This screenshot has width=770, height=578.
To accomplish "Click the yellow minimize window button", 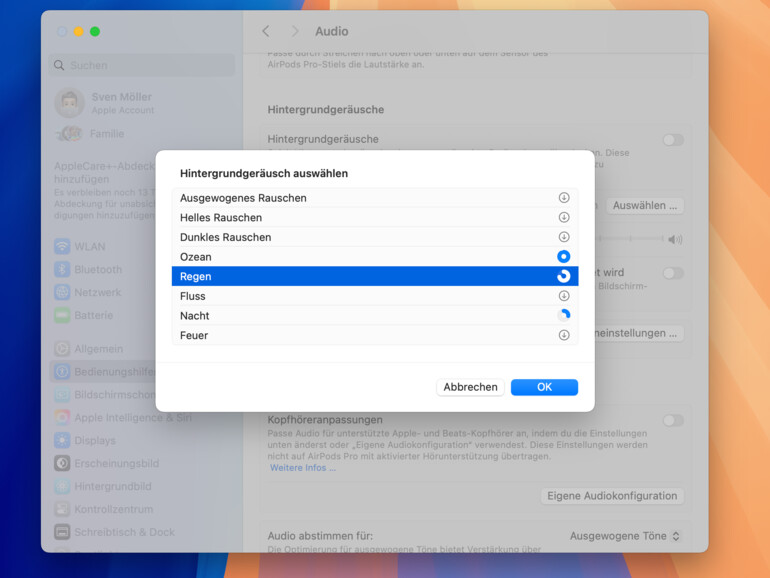I will point(79,31).
